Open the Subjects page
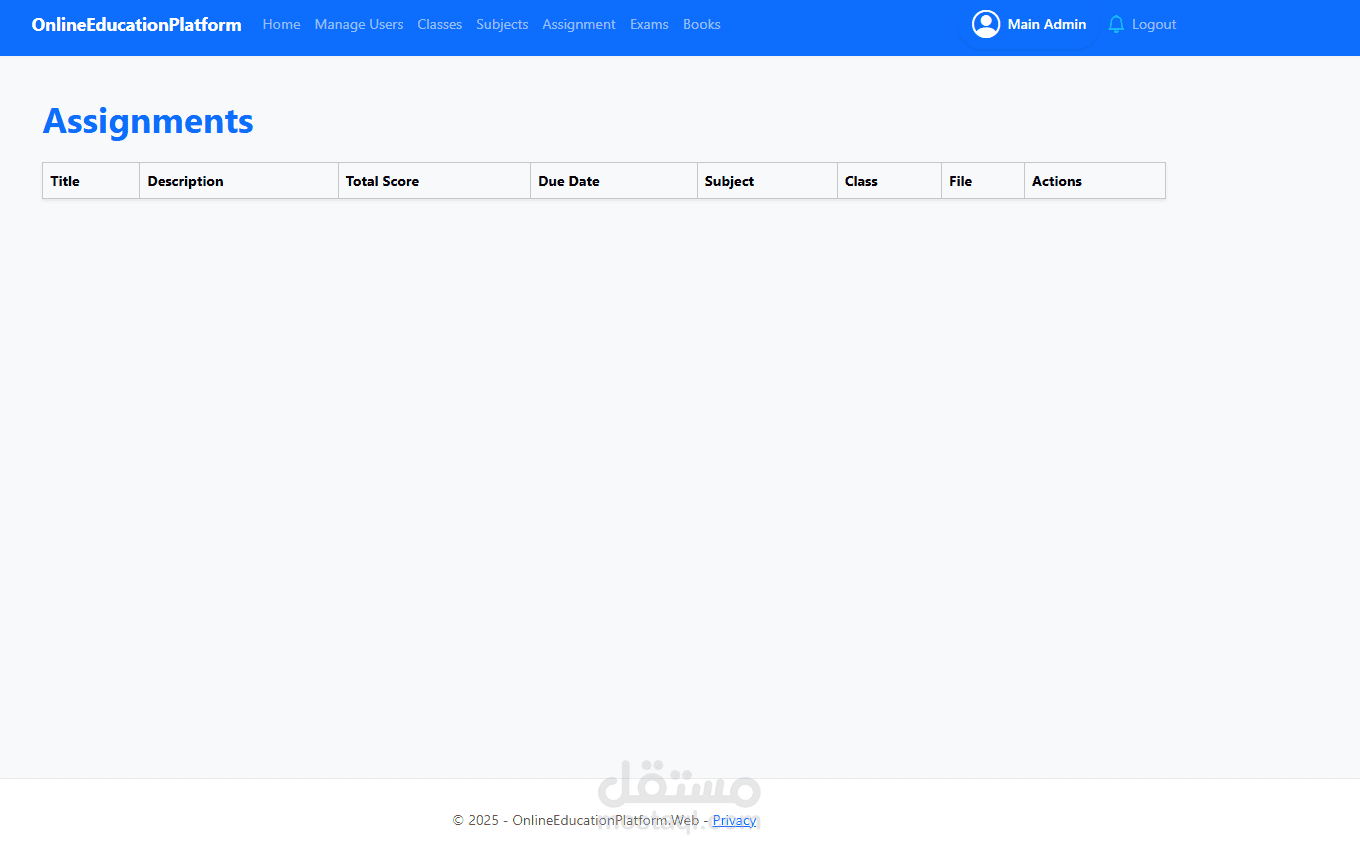Viewport: 1360px width, 852px height. point(502,24)
